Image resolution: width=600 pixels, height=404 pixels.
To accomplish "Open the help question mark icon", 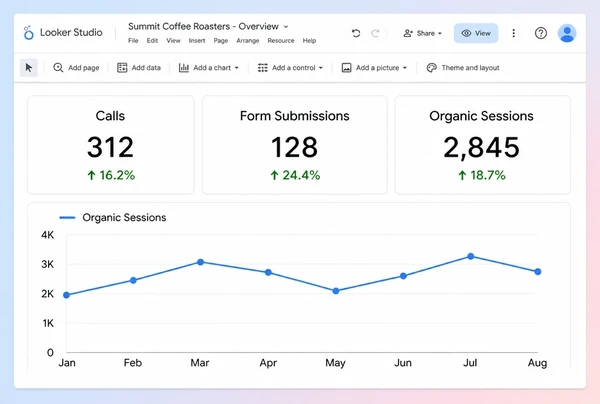I will (541, 33).
